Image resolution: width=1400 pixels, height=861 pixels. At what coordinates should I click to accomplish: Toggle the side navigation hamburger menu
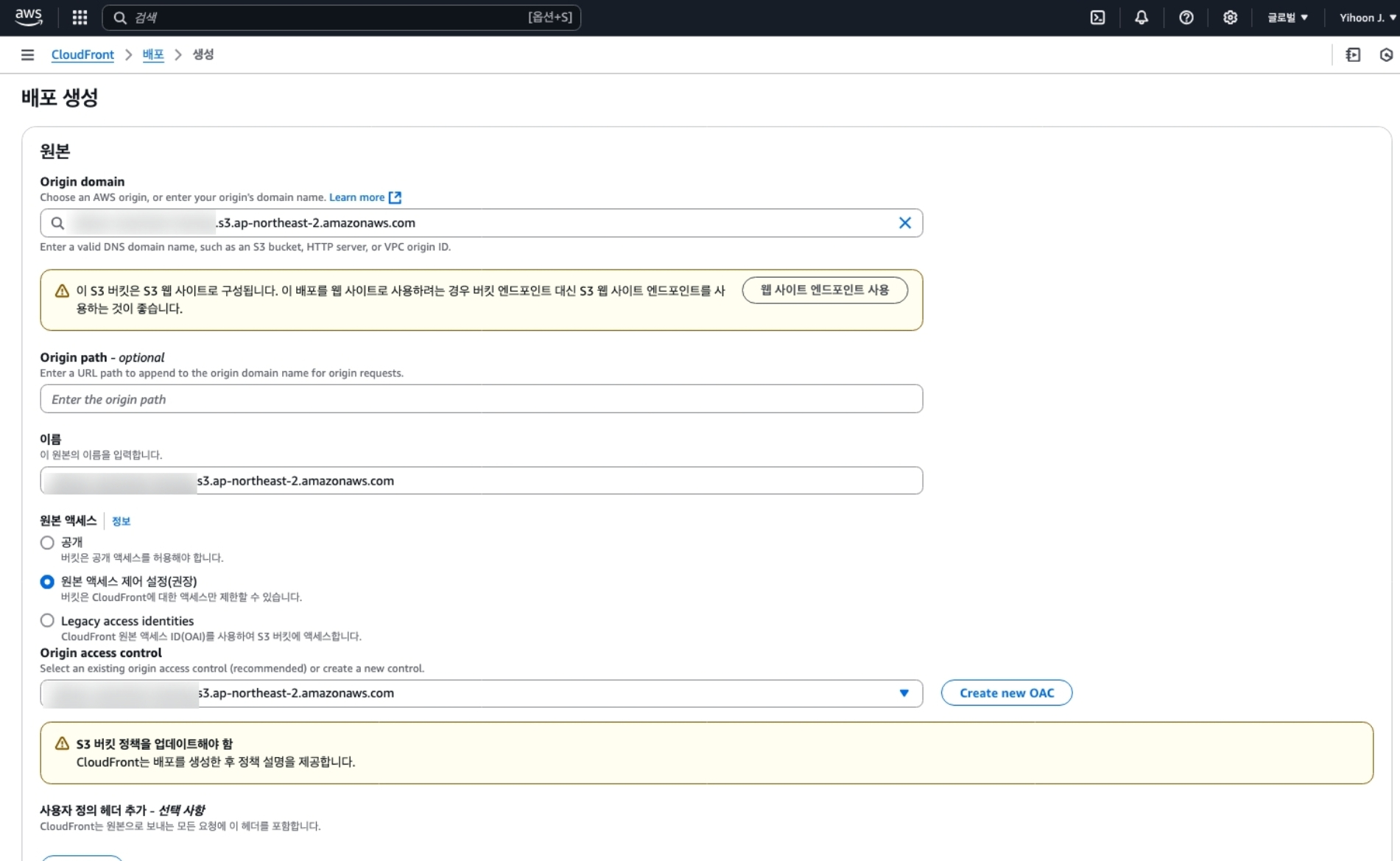pos(27,55)
